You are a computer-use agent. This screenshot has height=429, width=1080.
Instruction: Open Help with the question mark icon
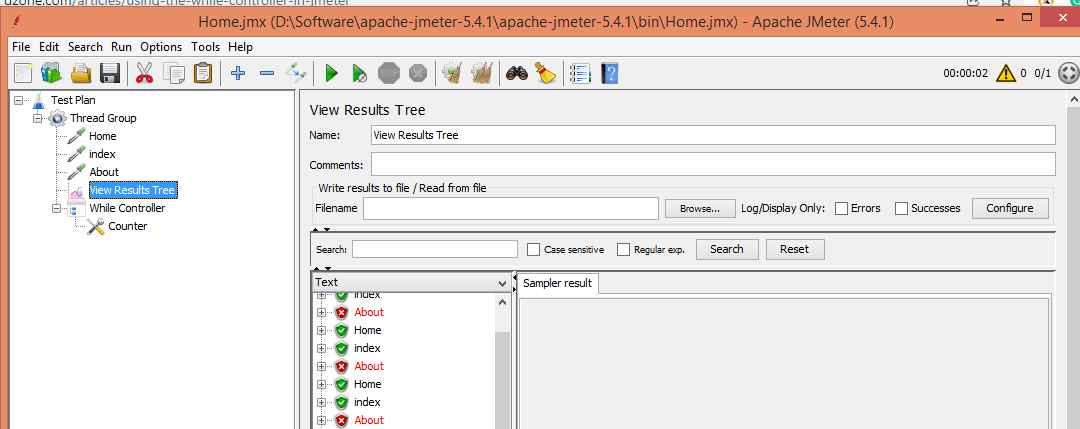click(x=610, y=73)
